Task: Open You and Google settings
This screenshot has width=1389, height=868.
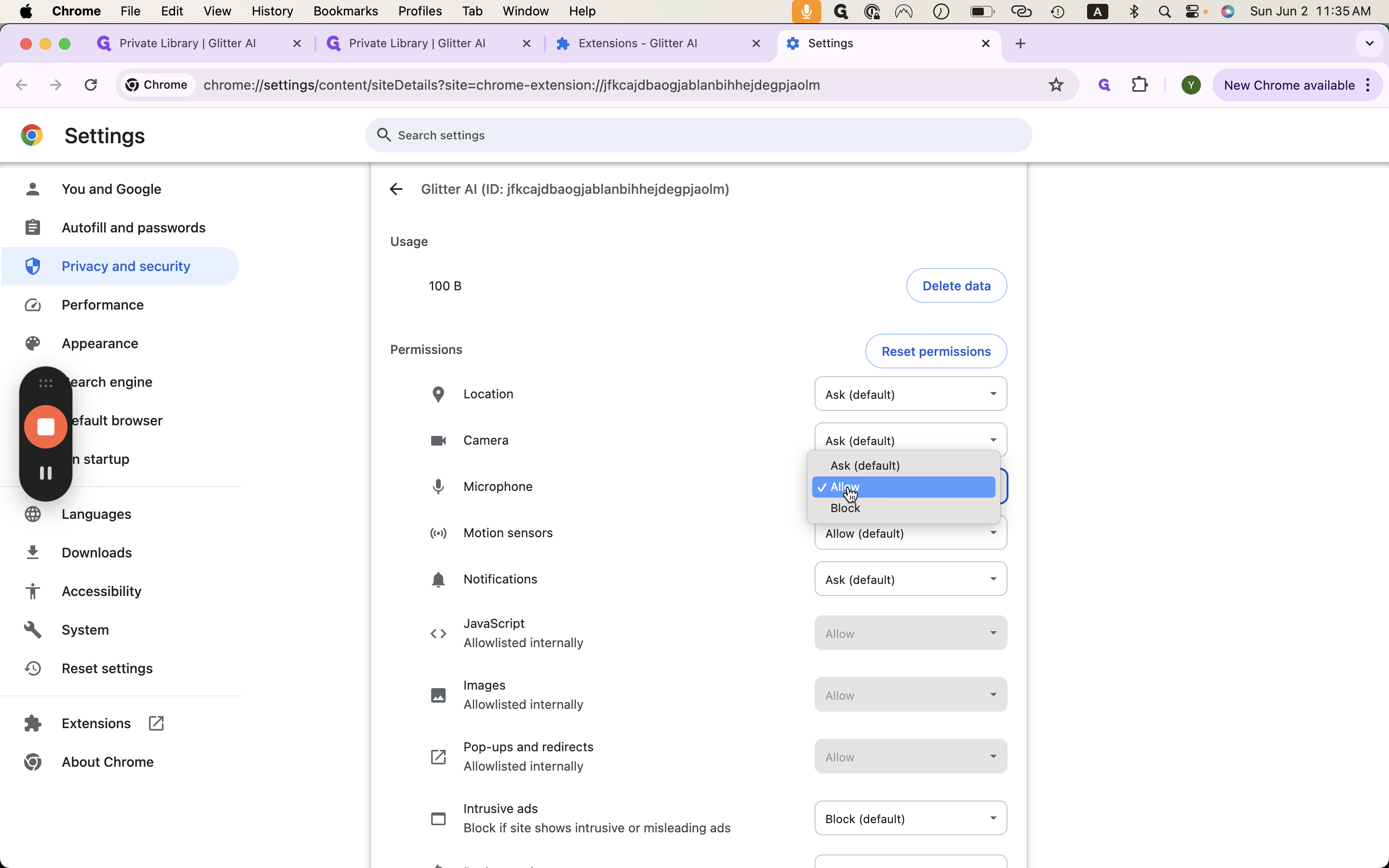Action: 121,189
